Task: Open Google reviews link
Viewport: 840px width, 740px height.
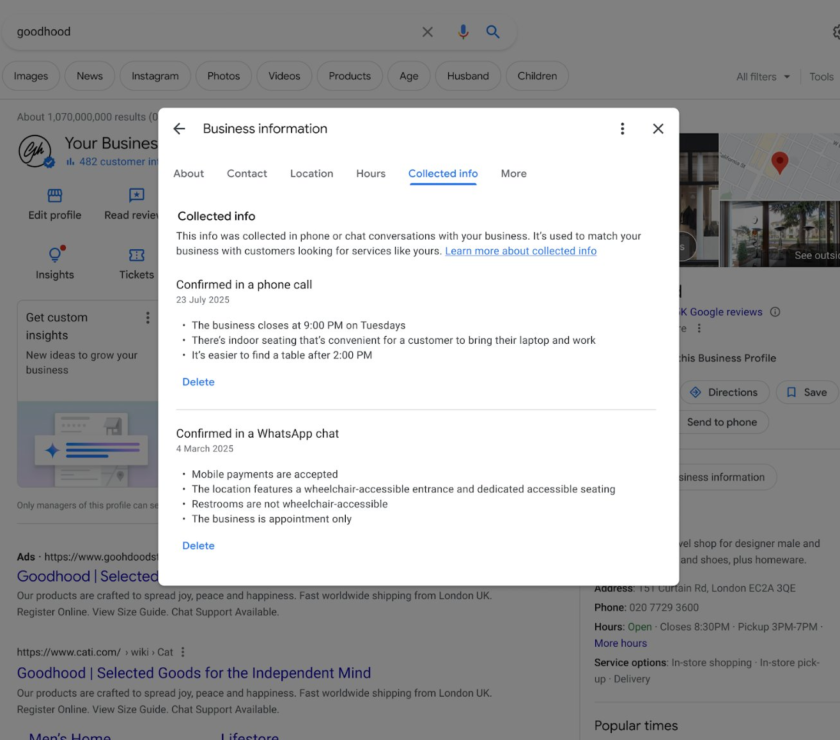Action: (x=721, y=312)
